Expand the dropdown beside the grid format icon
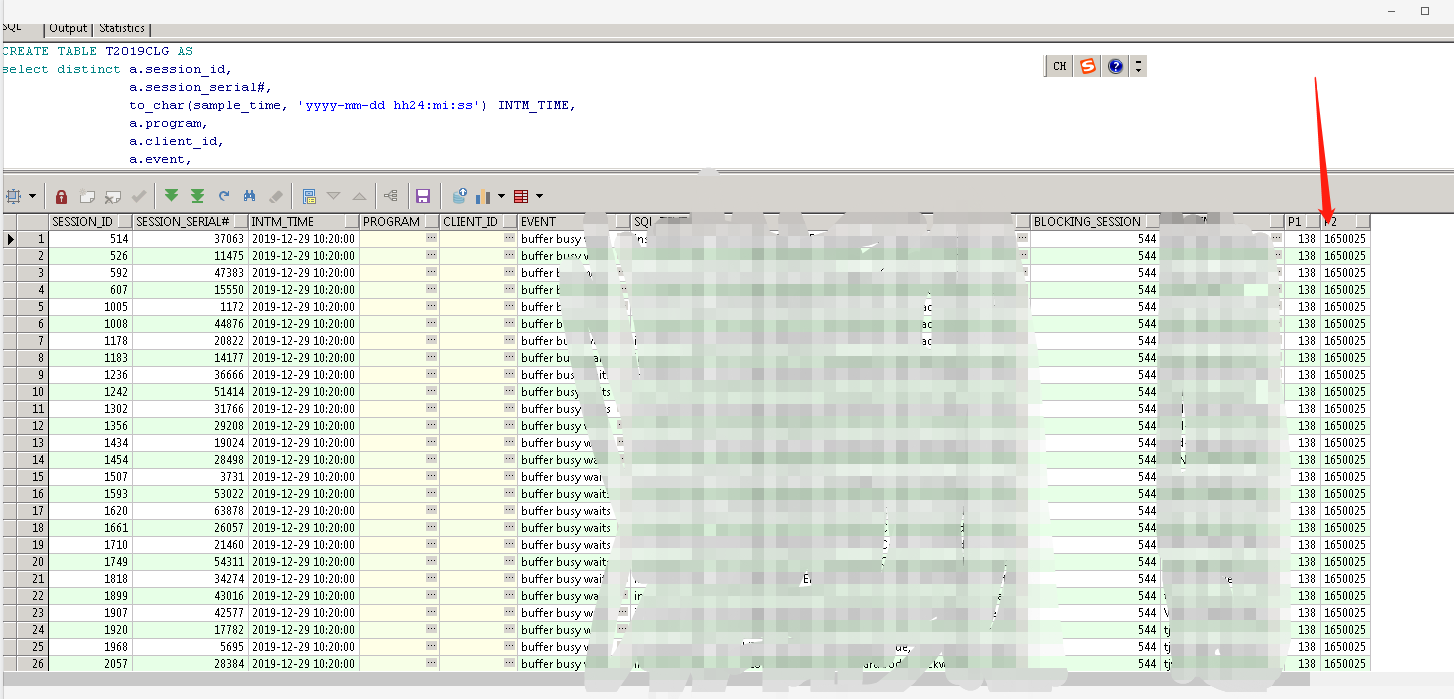 click(540, 196)
